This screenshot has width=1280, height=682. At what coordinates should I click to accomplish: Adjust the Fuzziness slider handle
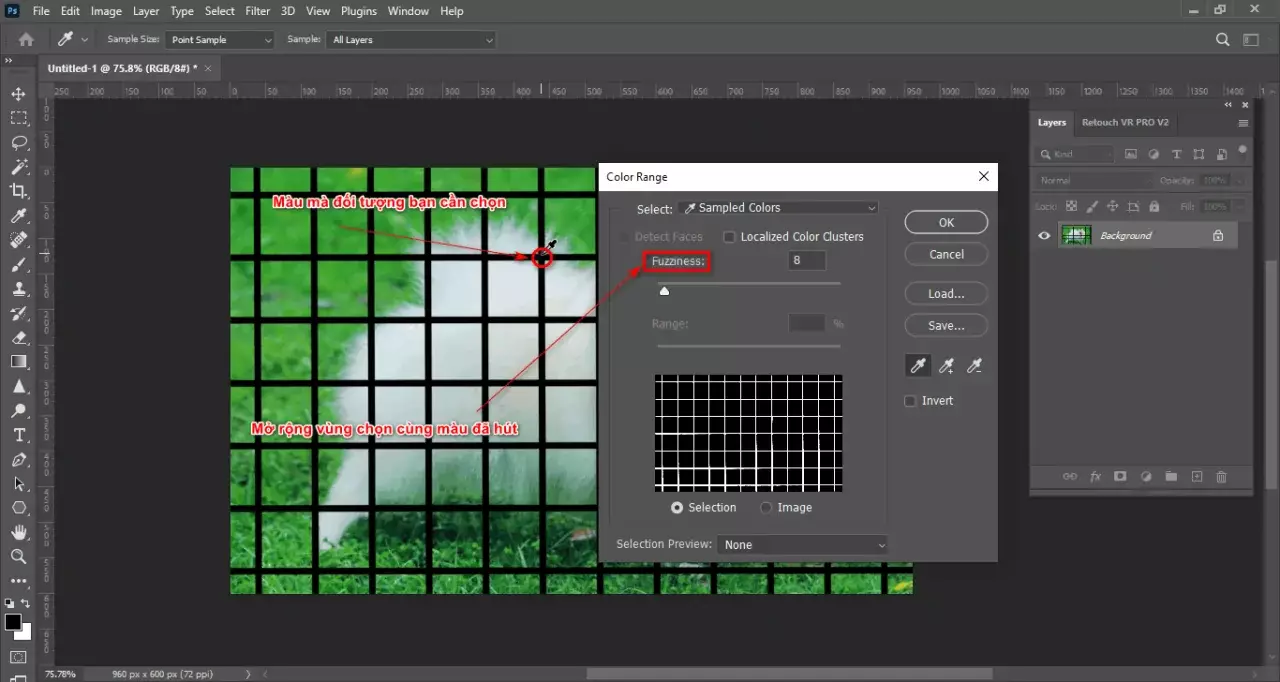point(664,290)
